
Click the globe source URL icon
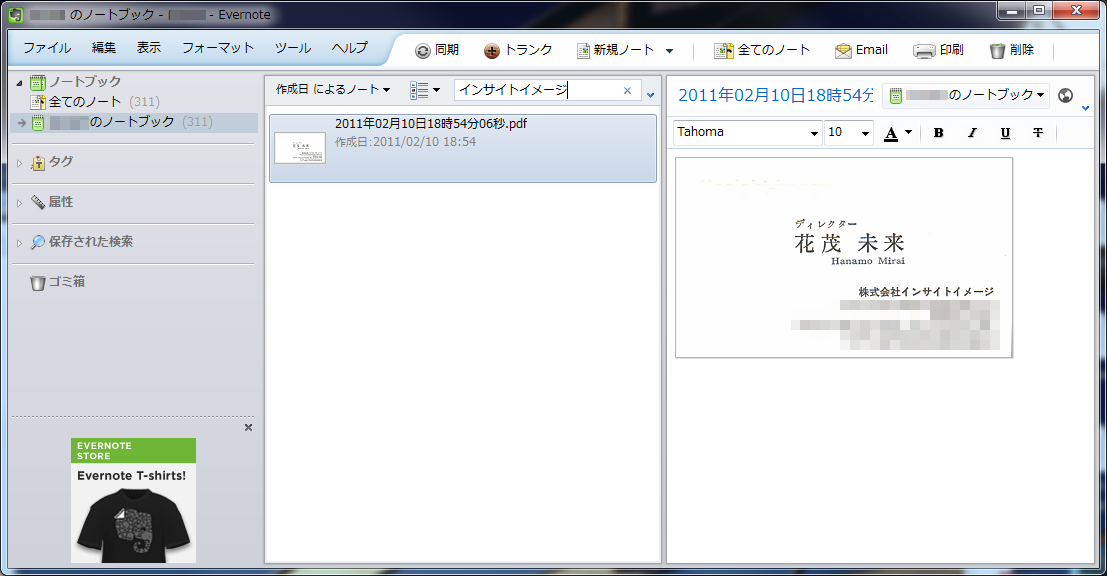[x=1066, y=95]
